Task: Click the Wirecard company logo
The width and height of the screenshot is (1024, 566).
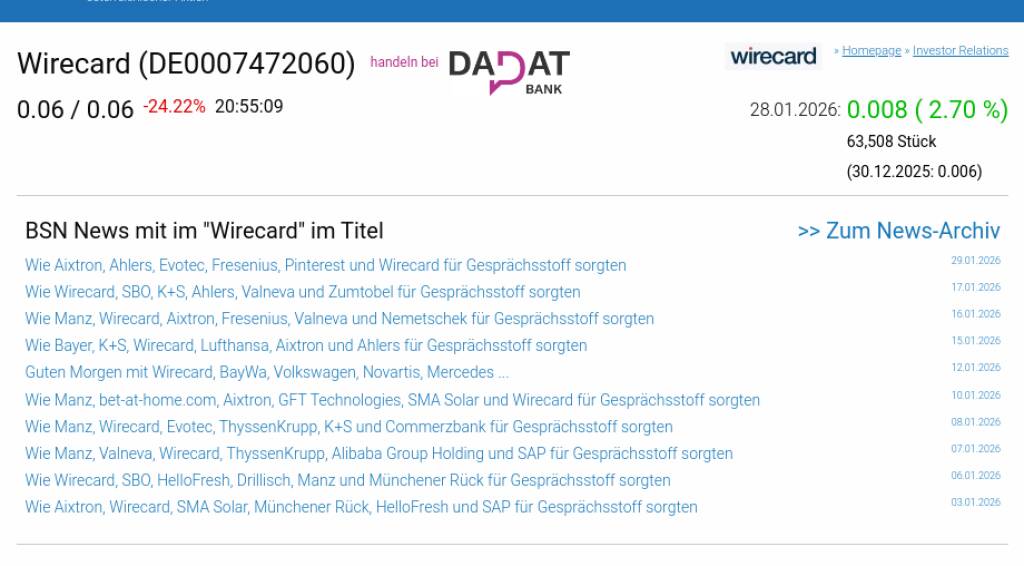Action: [773, 56]
